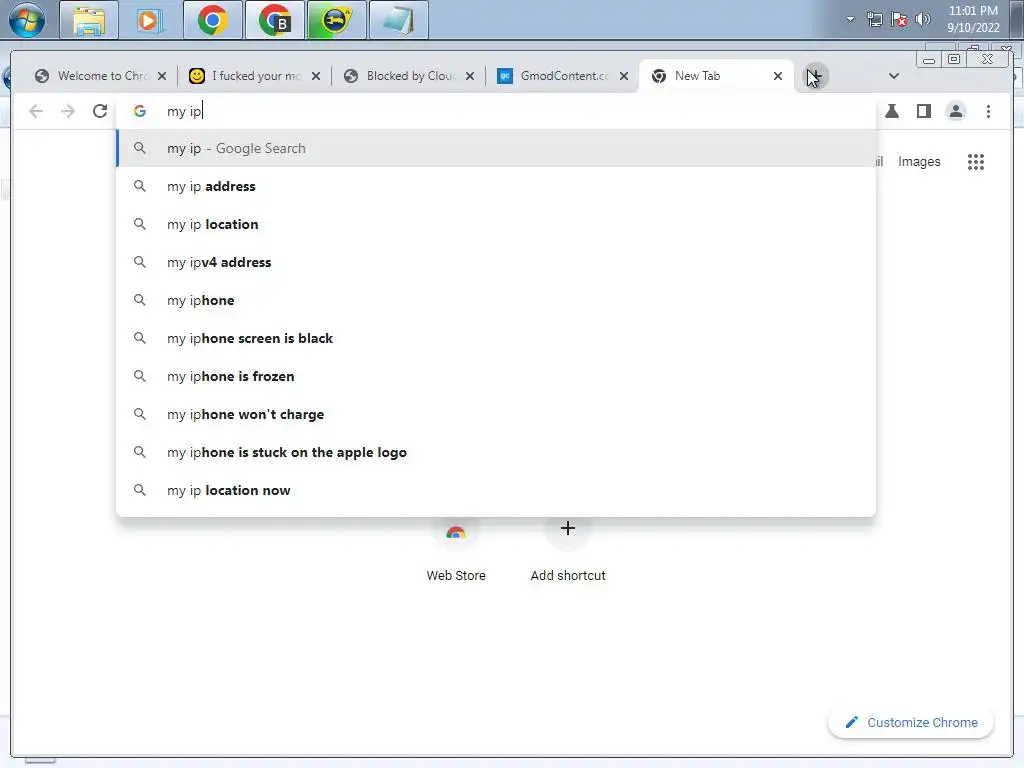Image resolution: width=1024 pixels, height=768 pixels.
Task: Open the Windows Start orb
Action: pos(27,20)
